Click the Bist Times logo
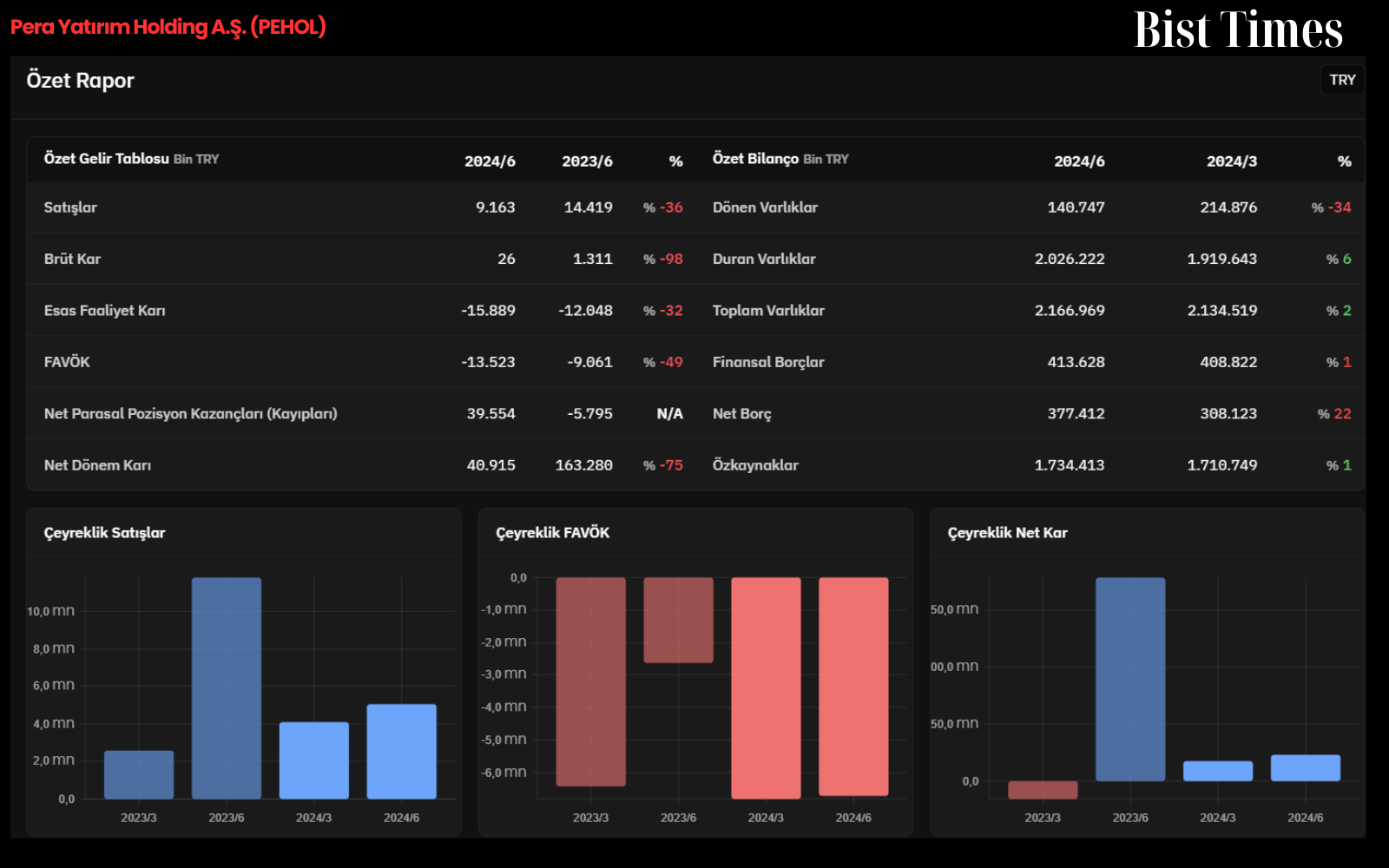 coord(1238,30)
